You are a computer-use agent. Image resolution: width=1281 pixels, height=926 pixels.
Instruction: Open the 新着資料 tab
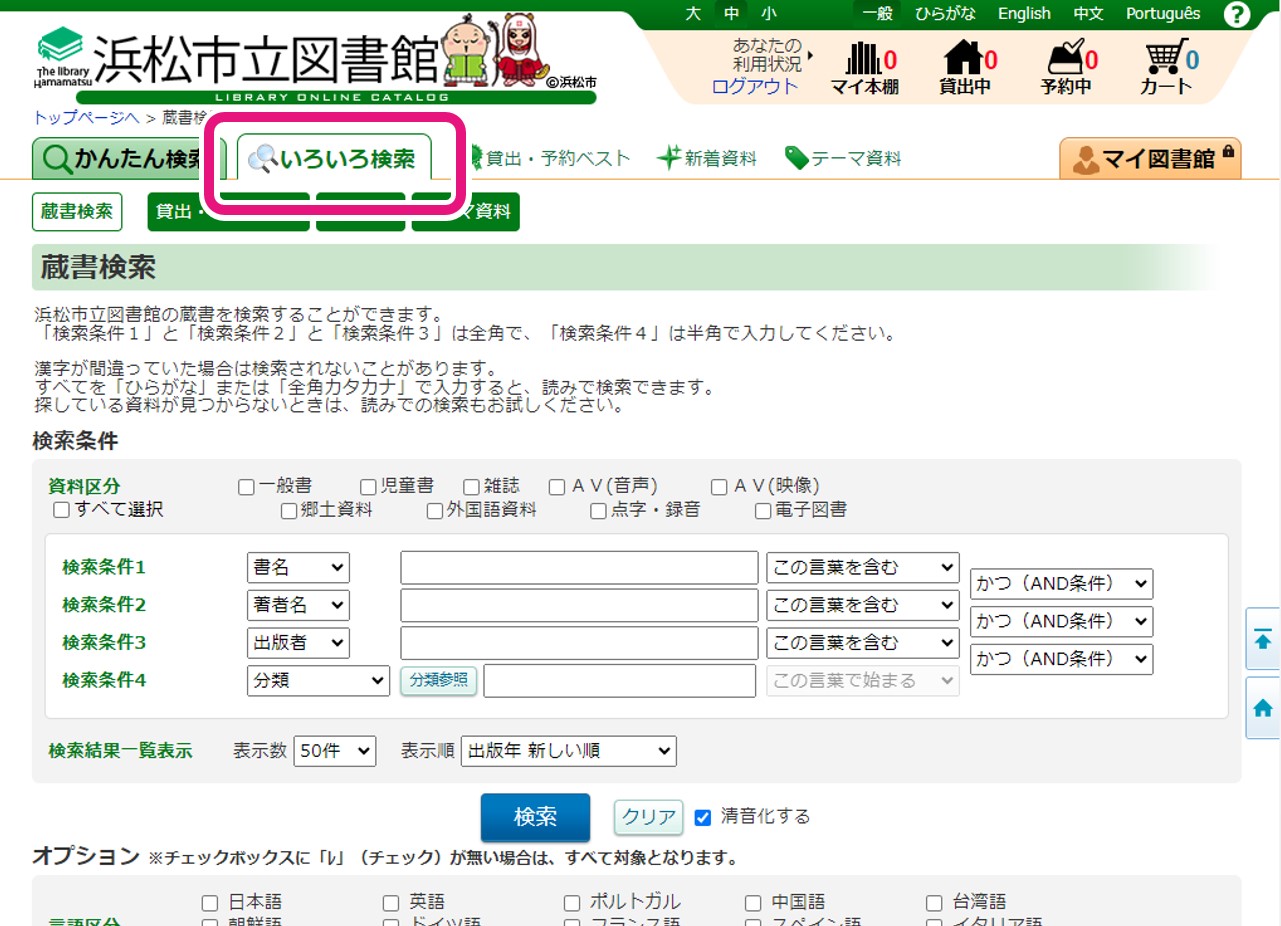[x=707, y=158]
